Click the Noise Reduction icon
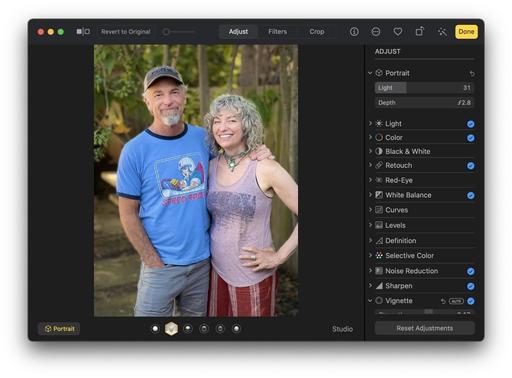 379,271
